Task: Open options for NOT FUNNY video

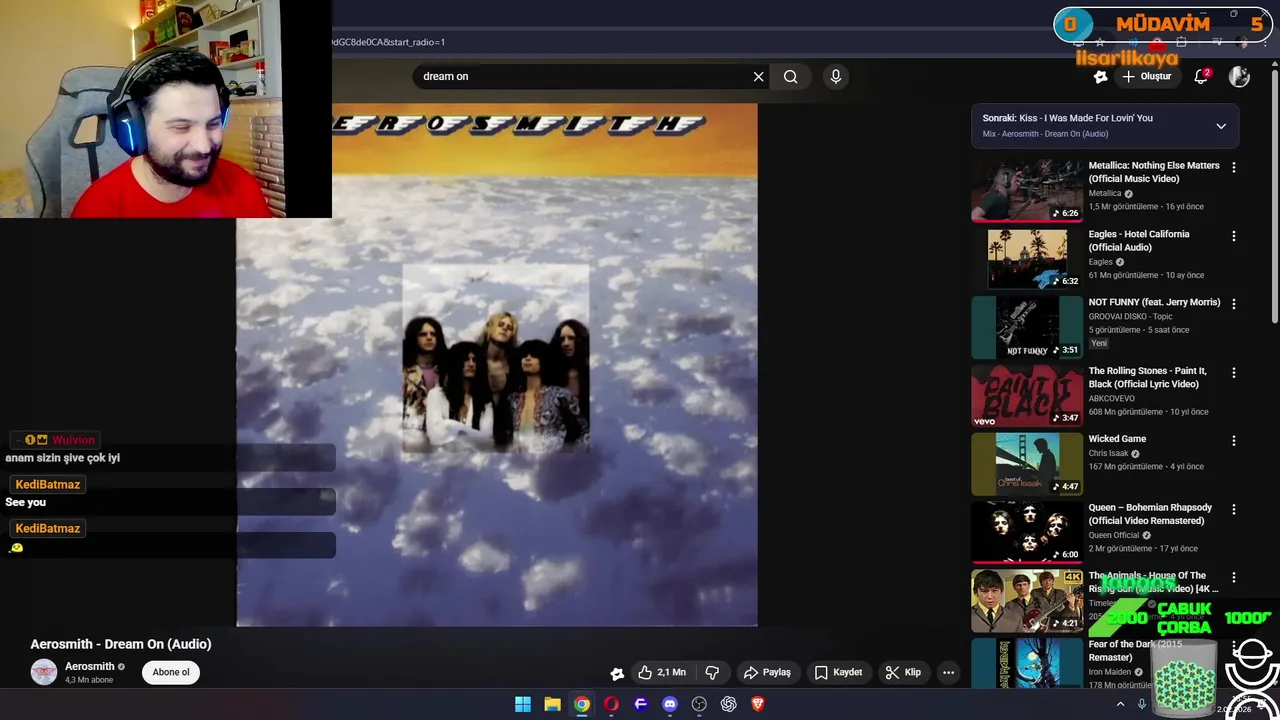Action: pos(1233,304)
